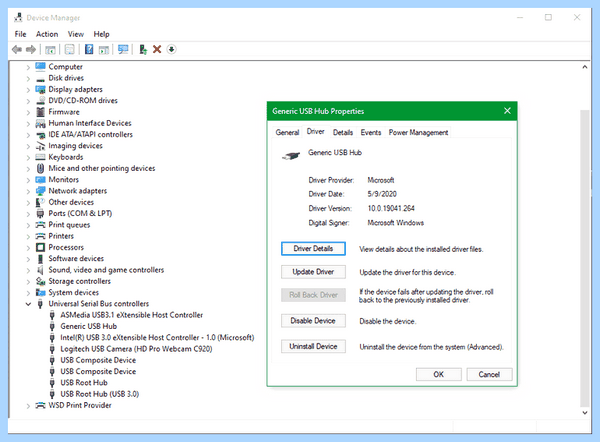Open the Action menu

47,34
